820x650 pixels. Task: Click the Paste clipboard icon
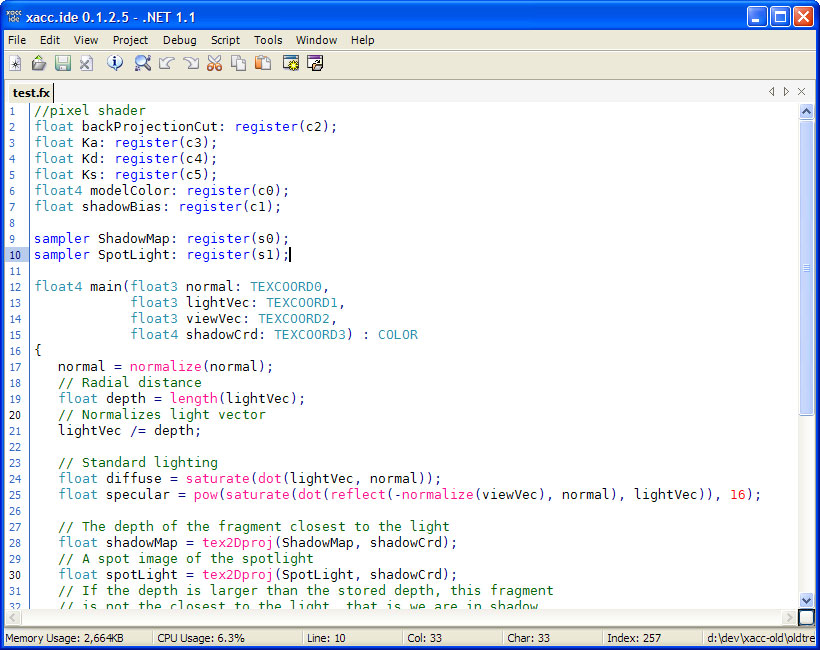coord(262,64)
